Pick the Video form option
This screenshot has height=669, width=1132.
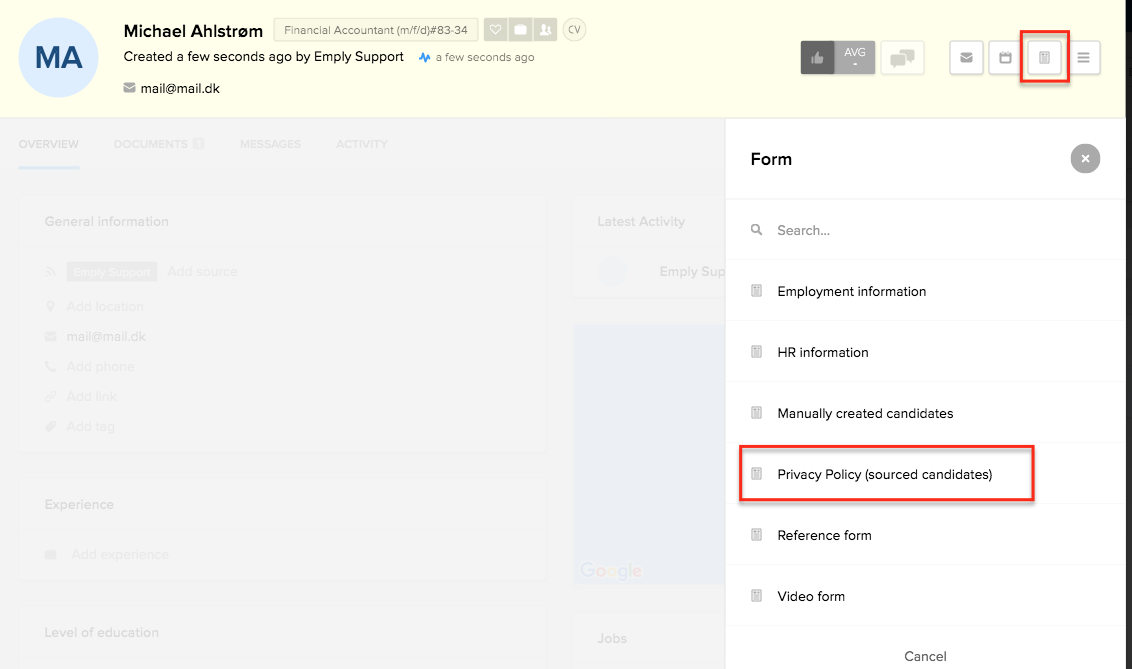[811, 596]
